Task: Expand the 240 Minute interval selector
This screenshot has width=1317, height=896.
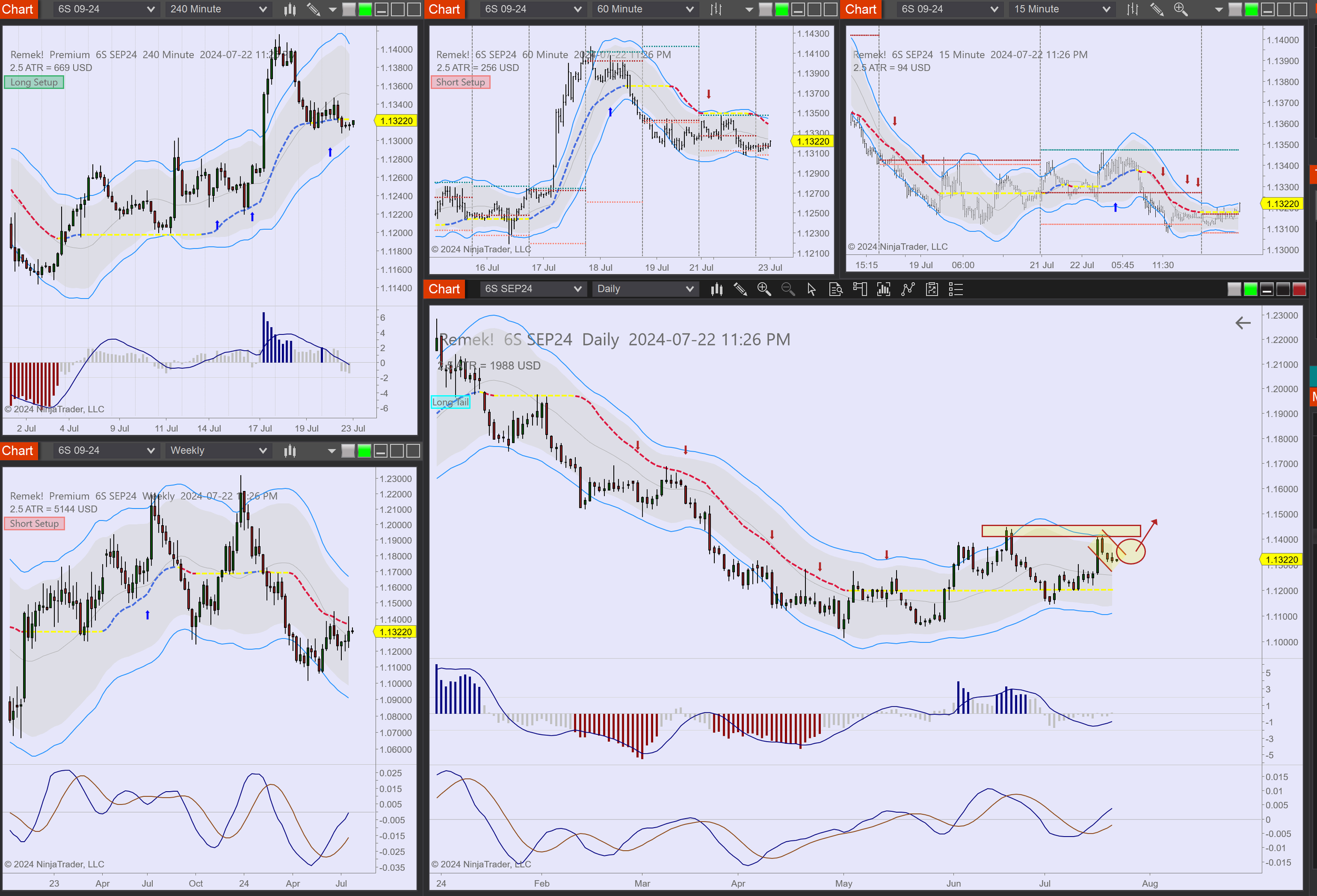Action: click(x=218, y=9)
